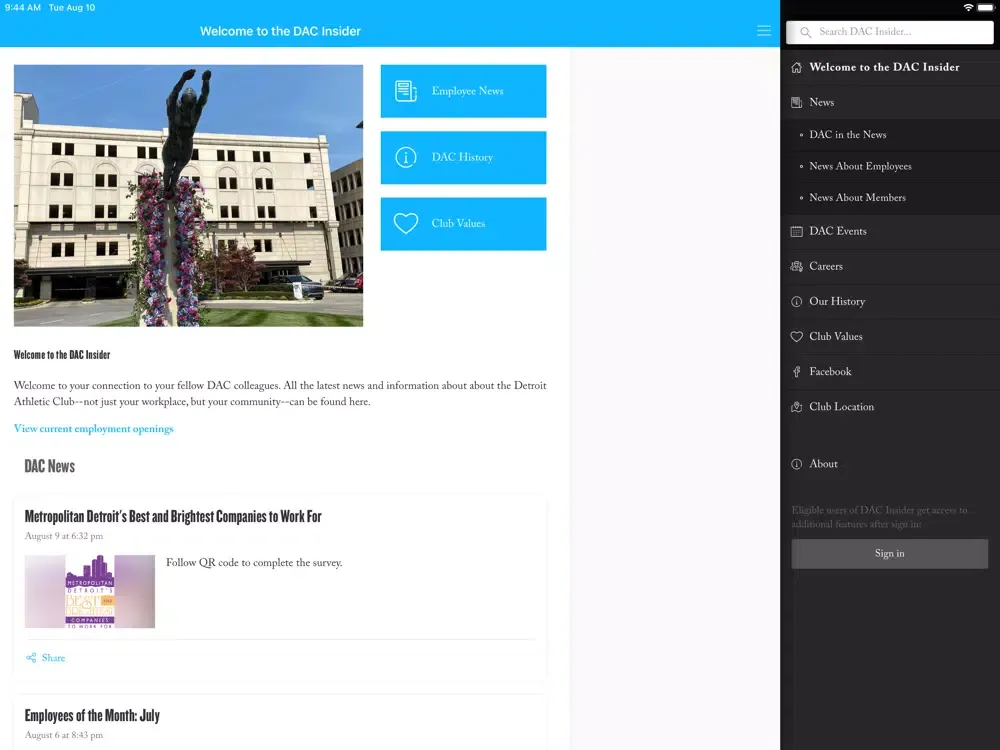Open Metropolitan Detroit's Best and Brightest article title

[173, 516]
